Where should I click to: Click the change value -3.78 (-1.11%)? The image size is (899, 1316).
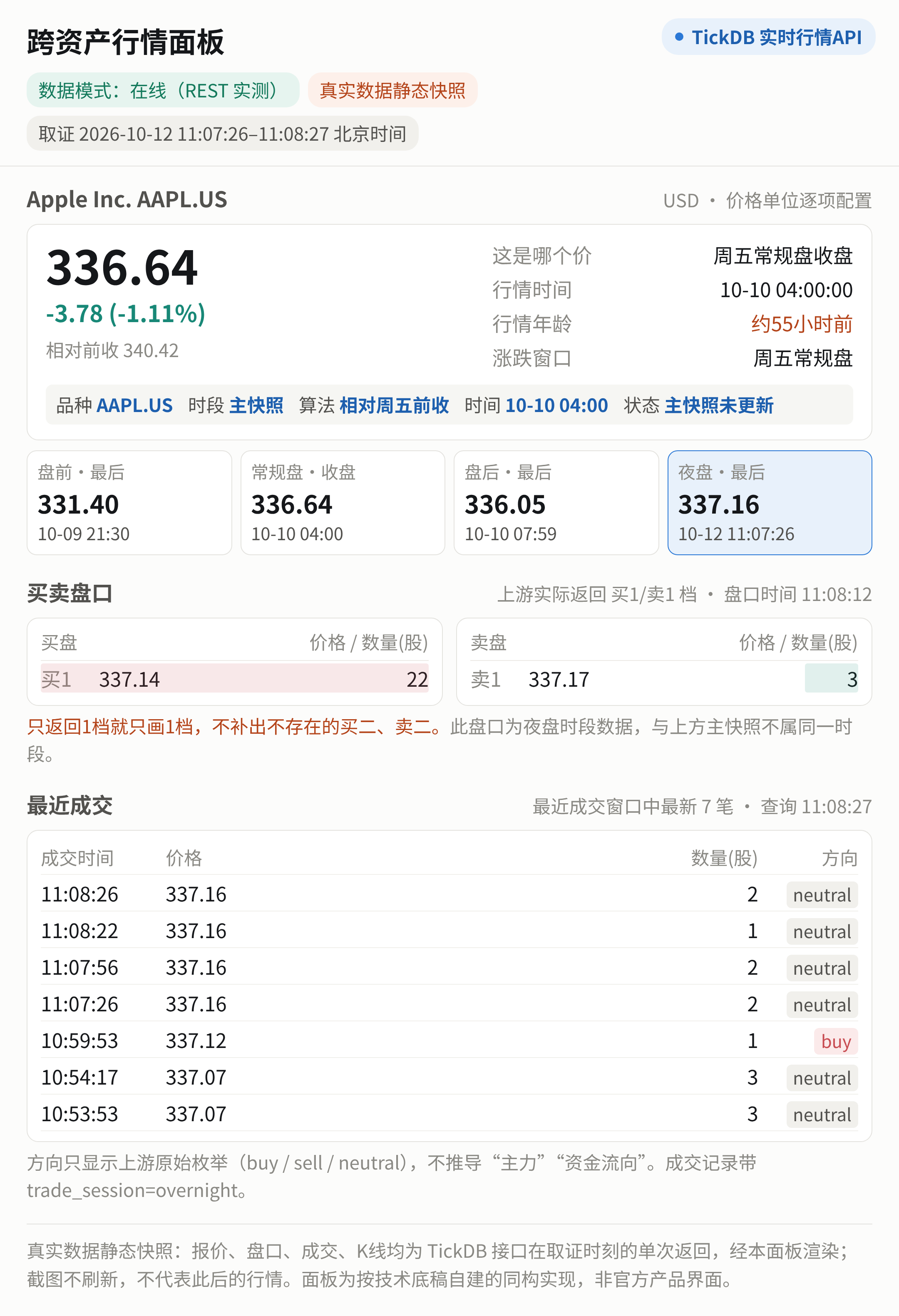pyautogui.click(x=126, y=313)
